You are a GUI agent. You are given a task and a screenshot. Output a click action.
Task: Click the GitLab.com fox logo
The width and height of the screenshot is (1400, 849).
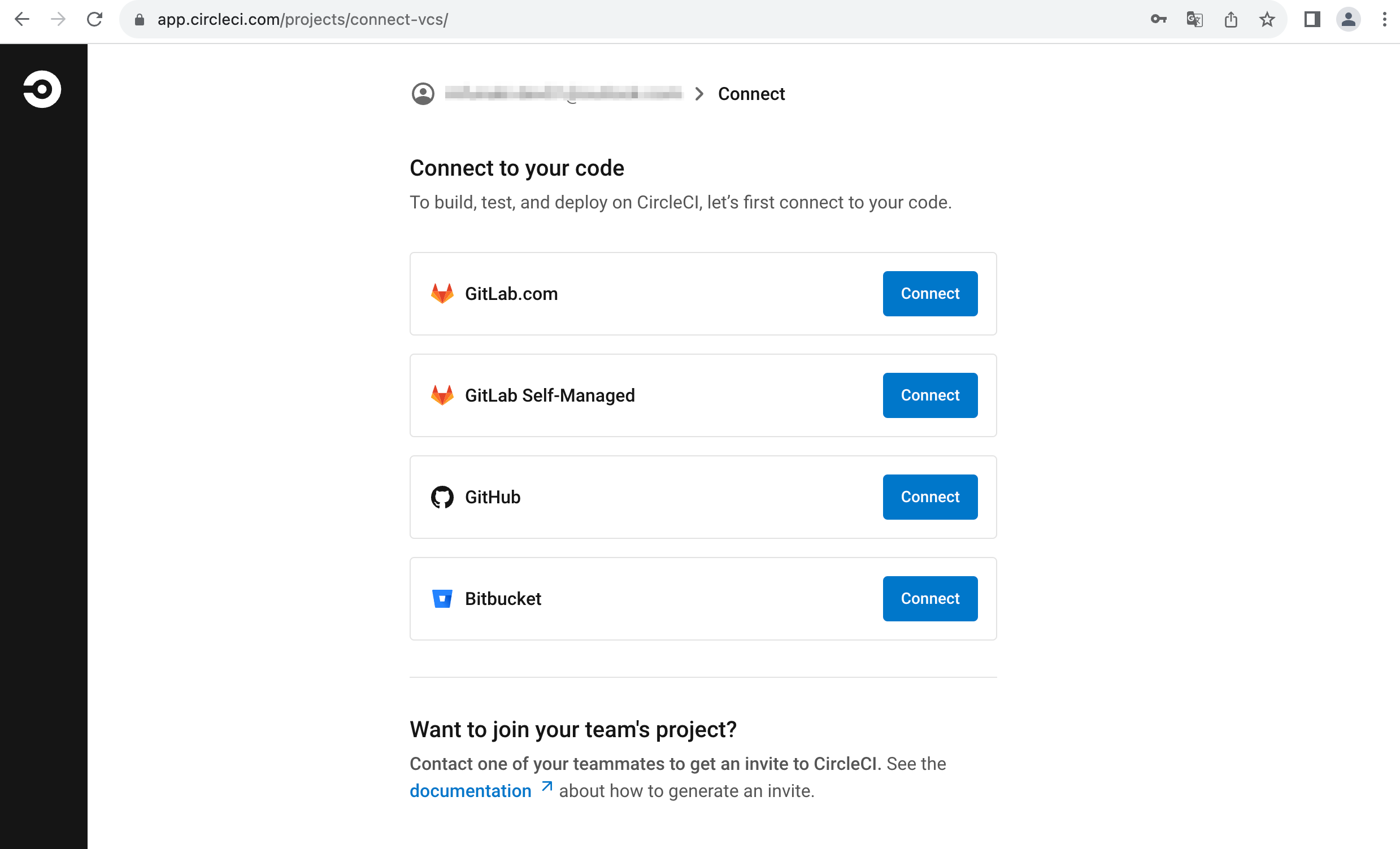click(x=442, y=293)
